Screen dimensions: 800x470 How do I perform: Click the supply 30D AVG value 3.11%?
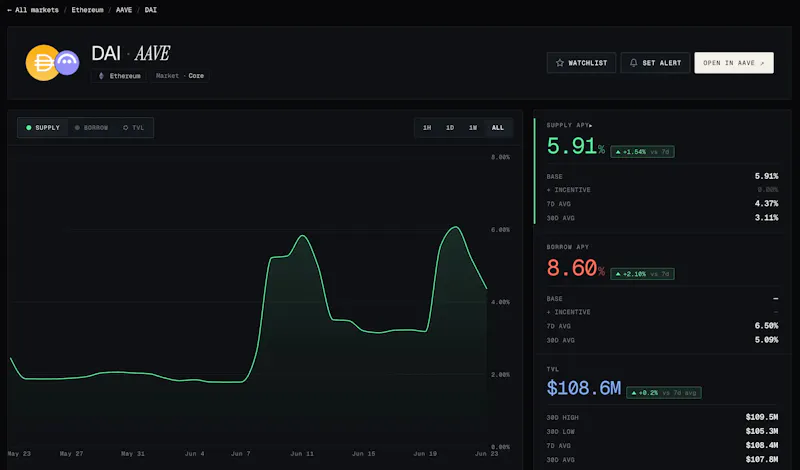pos(766,218)
